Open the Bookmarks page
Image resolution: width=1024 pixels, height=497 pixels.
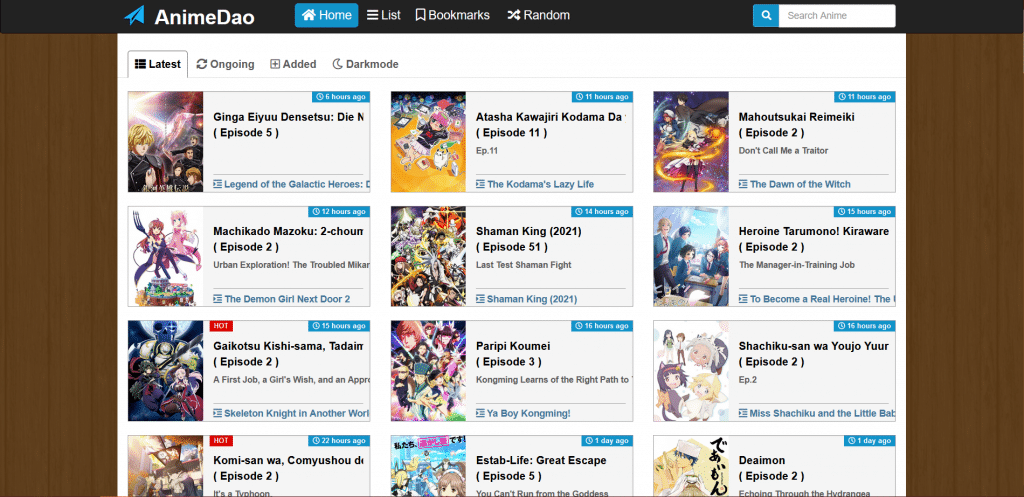pyautogui.click(x=453, y=15)
